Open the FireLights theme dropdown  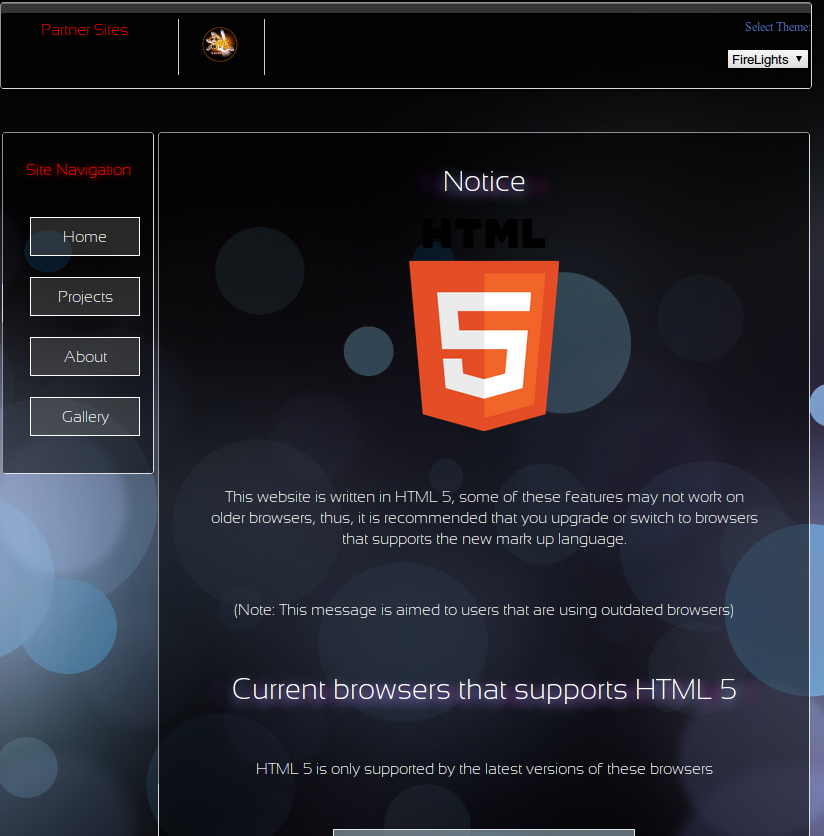click(767, 59)
